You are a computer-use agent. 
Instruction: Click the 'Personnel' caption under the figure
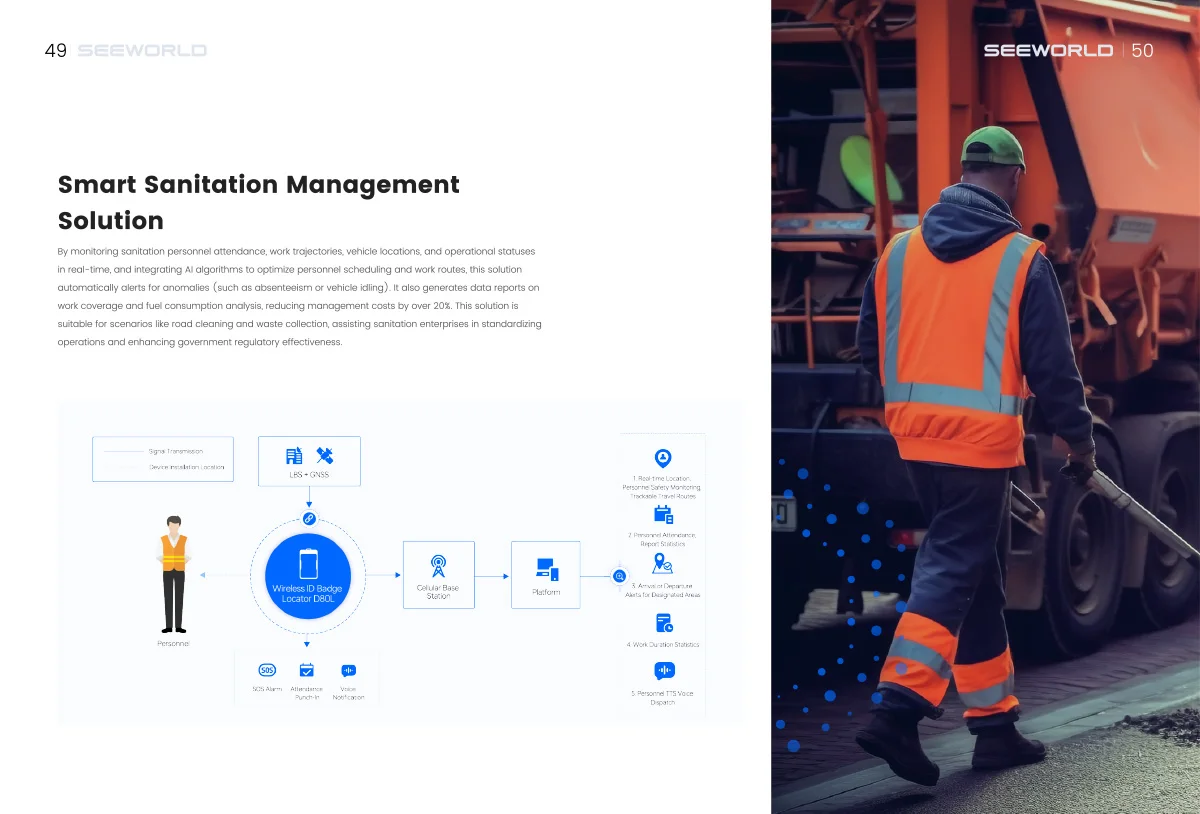pos(173,644)
